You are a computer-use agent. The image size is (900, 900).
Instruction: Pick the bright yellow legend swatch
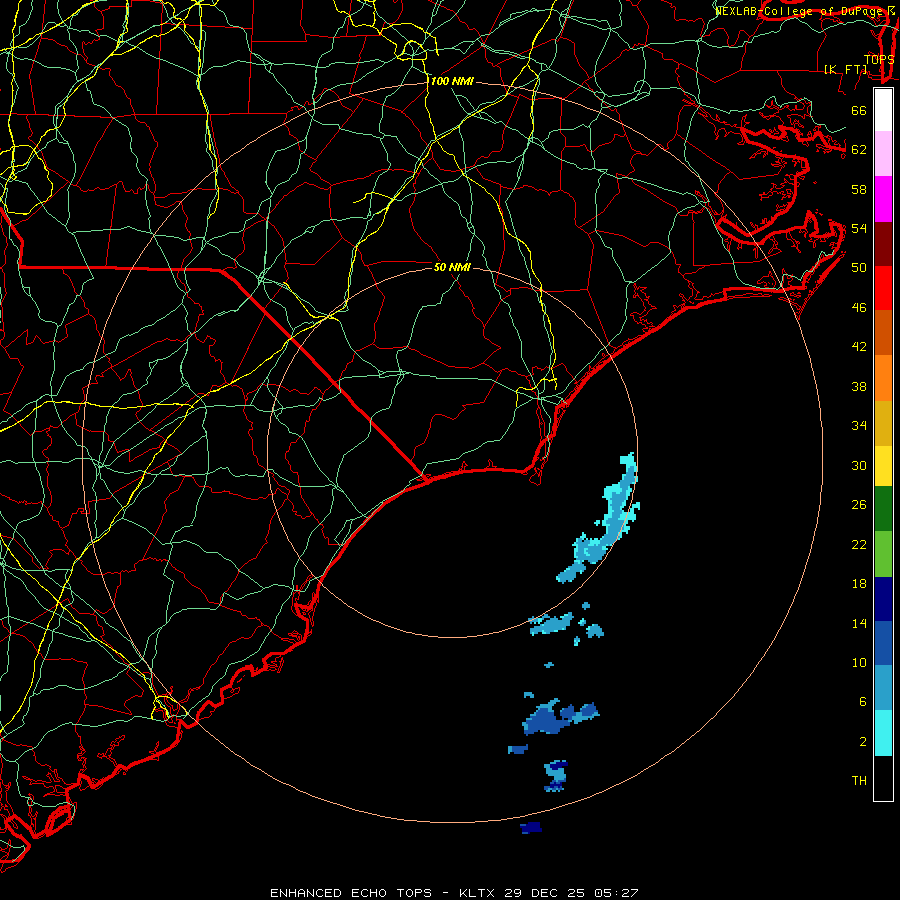tap(883, 466)
